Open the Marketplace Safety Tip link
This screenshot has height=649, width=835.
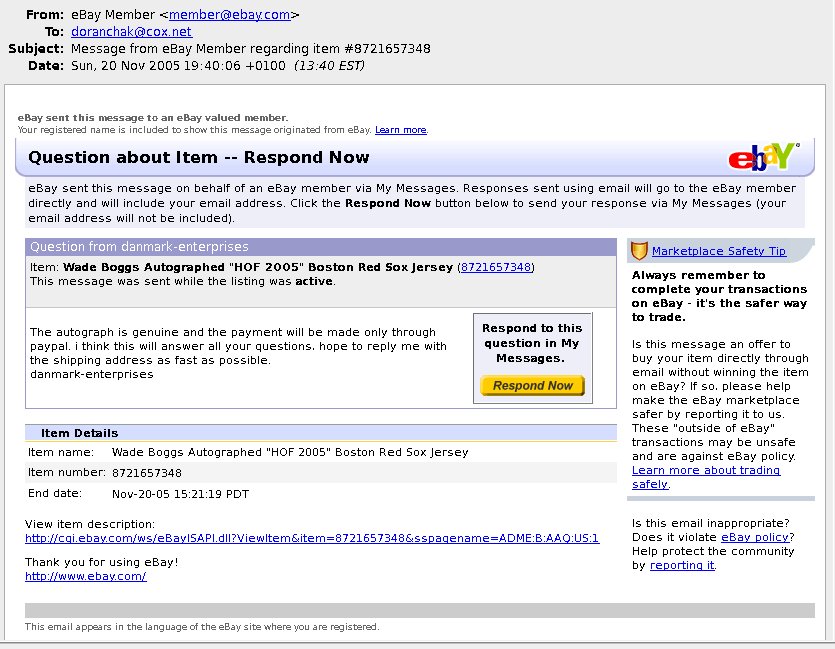click(719, 251)
